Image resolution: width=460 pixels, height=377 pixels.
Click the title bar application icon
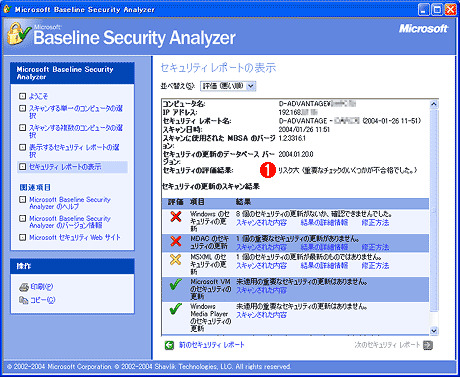pyautogui.click(x=7, y=9)
